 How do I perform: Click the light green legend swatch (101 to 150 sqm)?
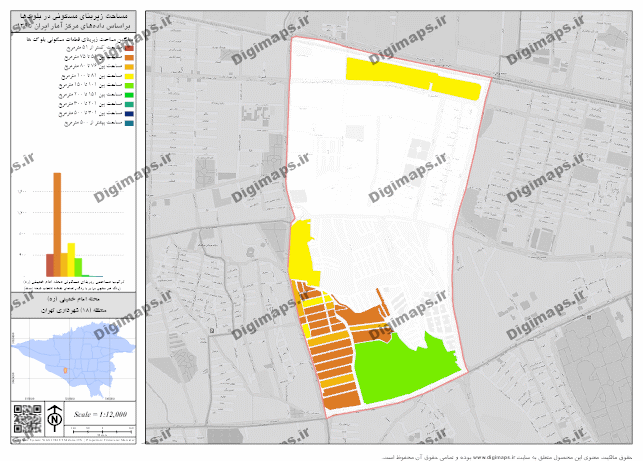[x=129, y=86]
